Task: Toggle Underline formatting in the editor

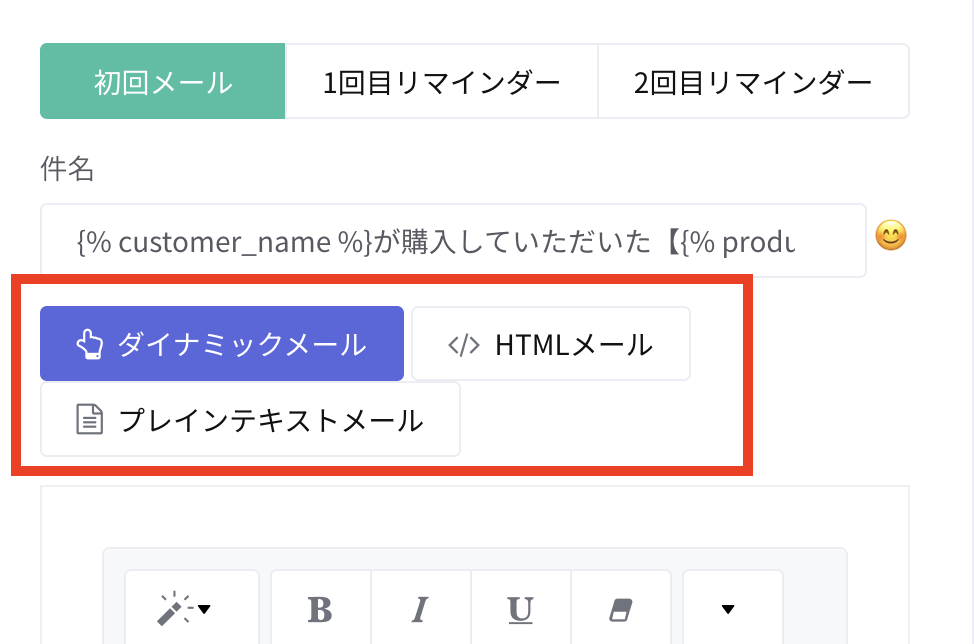Action: pos(520,609)
